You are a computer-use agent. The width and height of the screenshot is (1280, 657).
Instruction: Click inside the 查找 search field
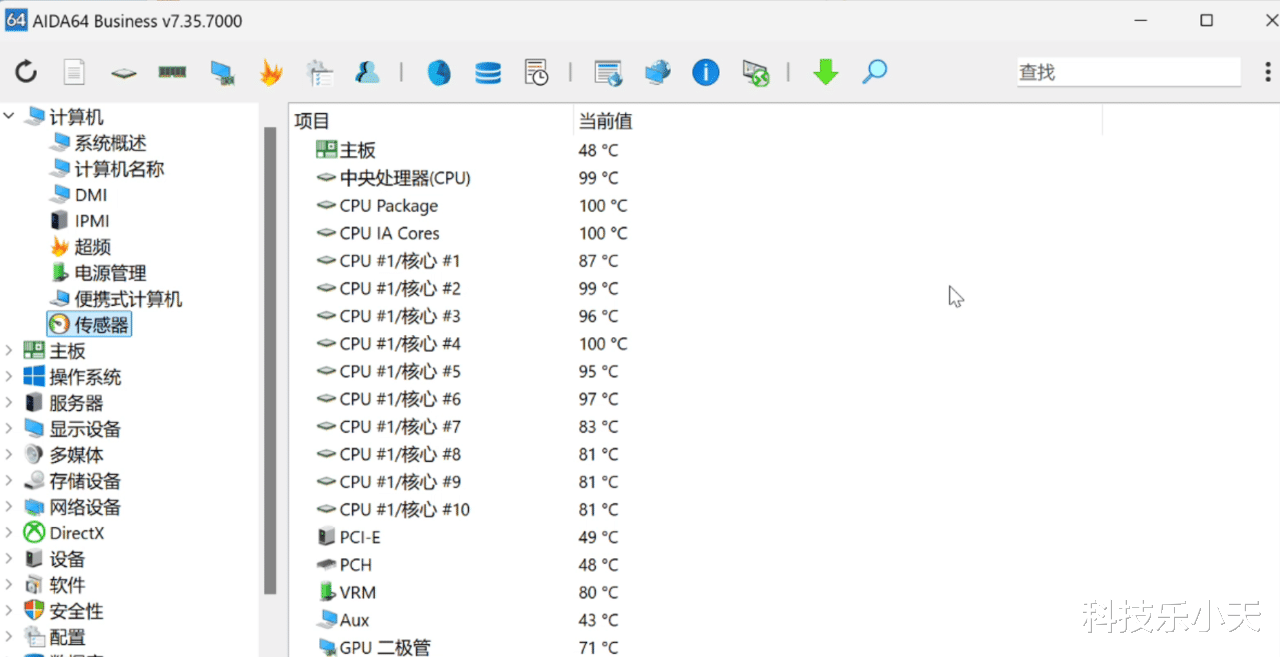pos(1129,72)
